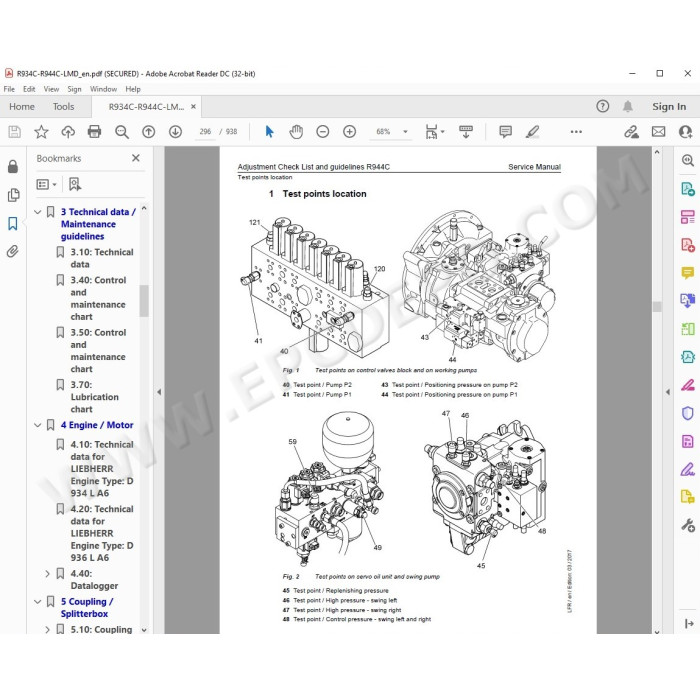Close the R934C-R944C document tab
700x700 pixels.
pyautogui.click(x=193, y=106)
